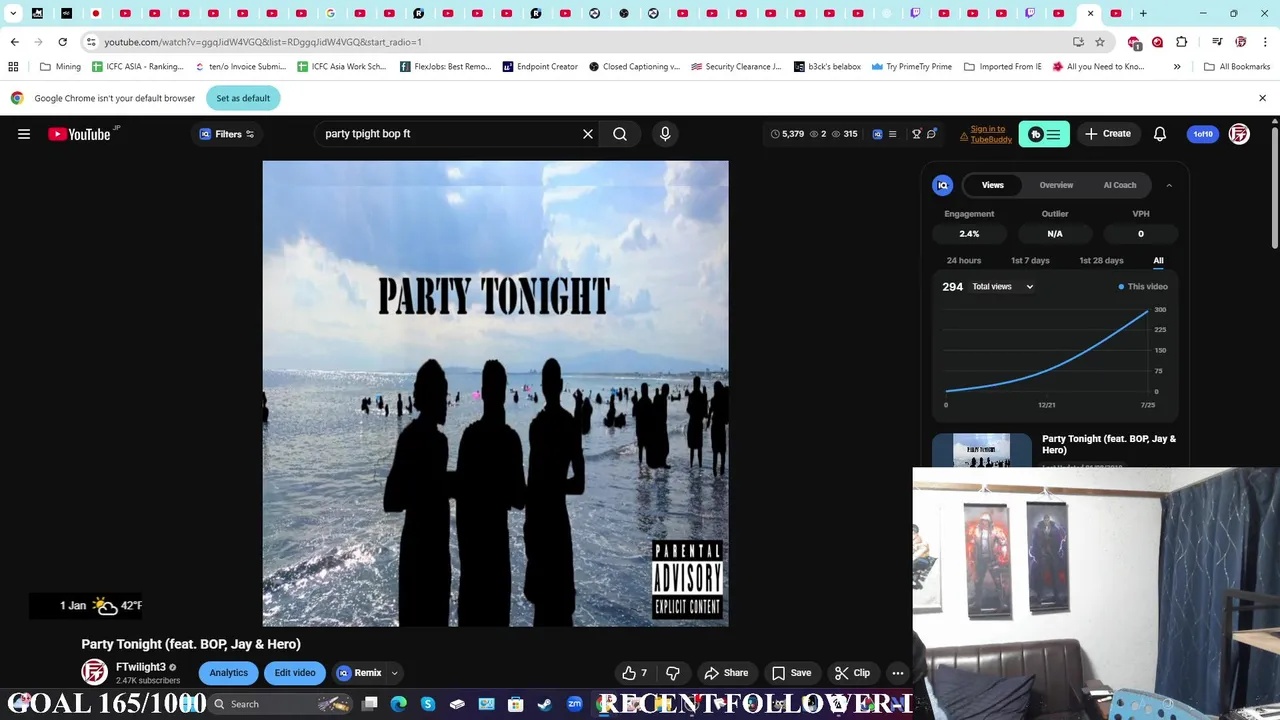Open the video Analytics button

click(228, 673)
